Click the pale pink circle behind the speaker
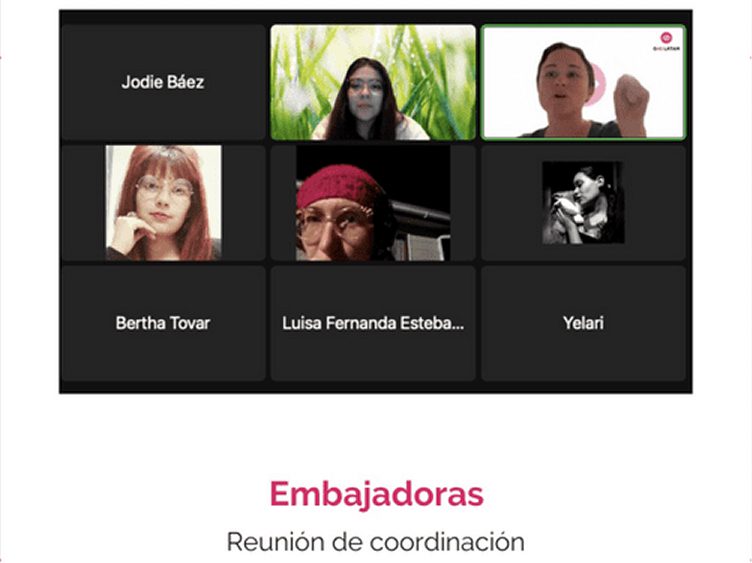 (598, 84)
